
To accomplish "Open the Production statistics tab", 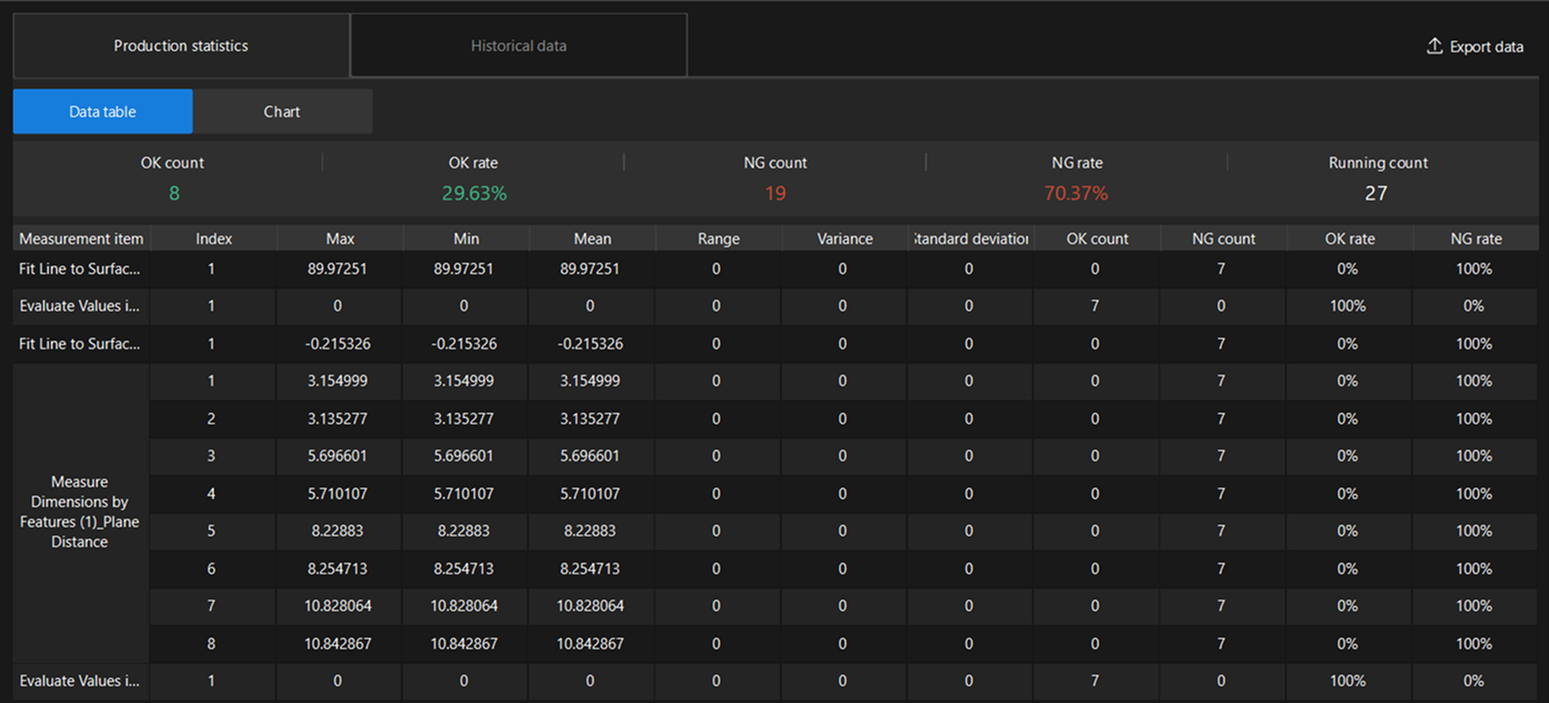I will [x=181, y=45].
